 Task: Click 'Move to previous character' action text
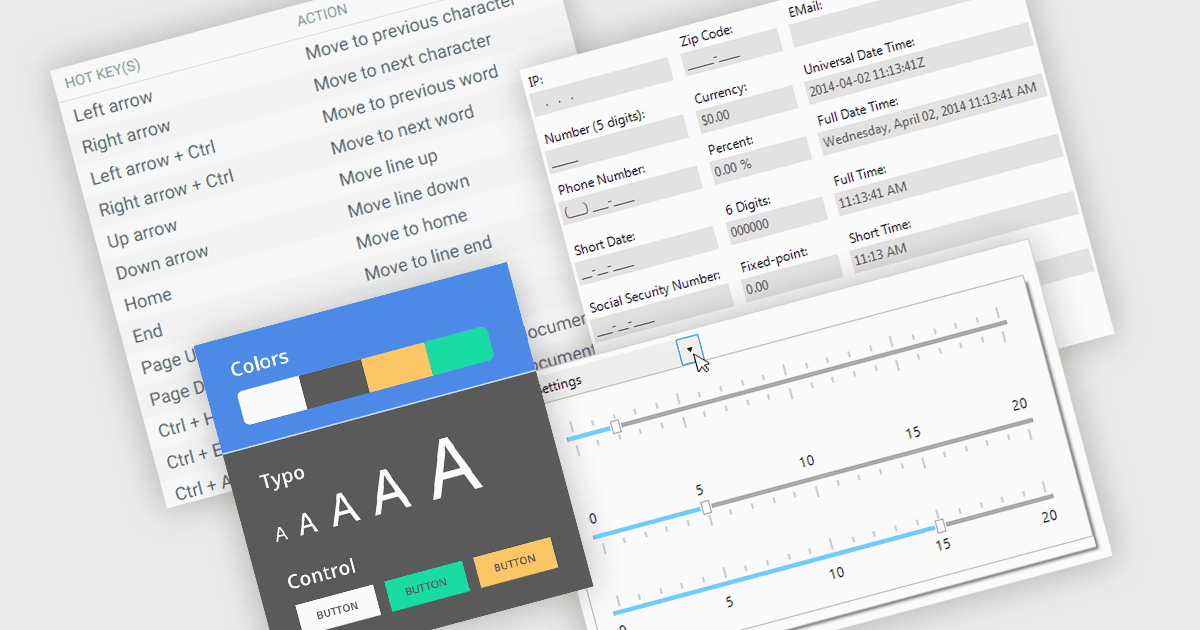pyautogui.click(x=411, y=27)
